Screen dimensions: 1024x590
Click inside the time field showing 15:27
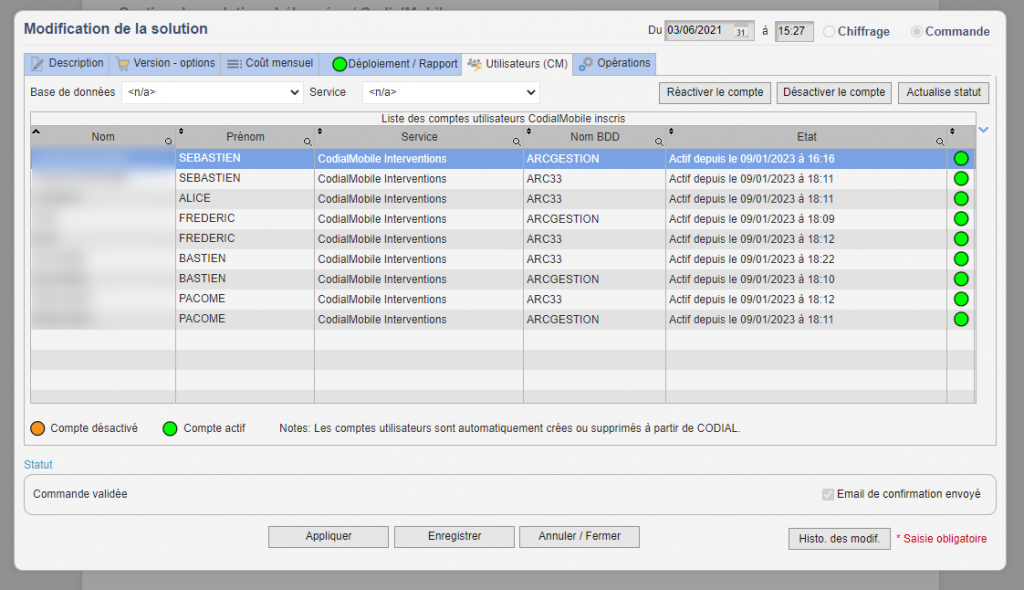[x=792, y=31]
